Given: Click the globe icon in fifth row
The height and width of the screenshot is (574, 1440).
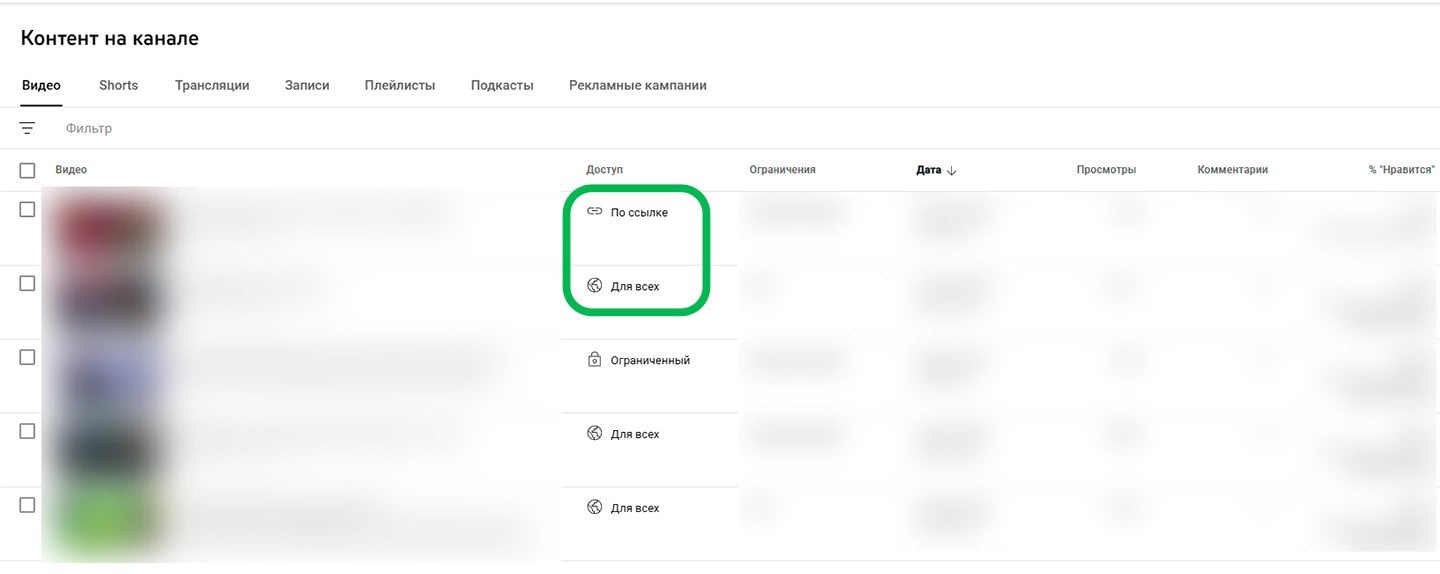Looking at the screenshot, I should (594, 508).
